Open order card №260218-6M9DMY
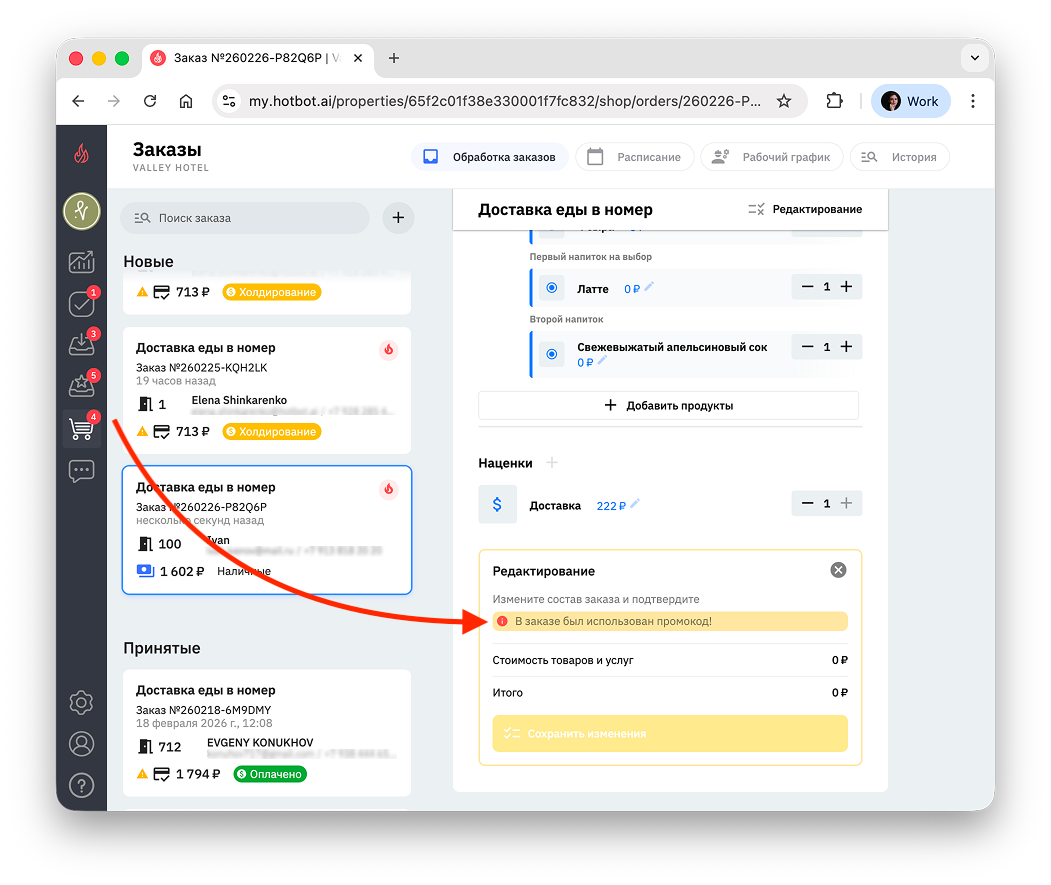Image resolution: width=1051 pixels, height=885 pixels. pos(267,733)
